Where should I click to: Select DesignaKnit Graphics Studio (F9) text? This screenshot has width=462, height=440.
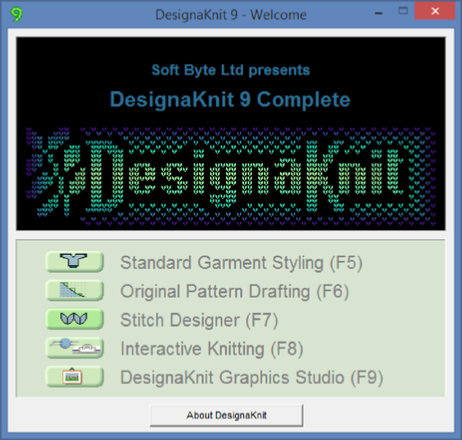(252, 377)
